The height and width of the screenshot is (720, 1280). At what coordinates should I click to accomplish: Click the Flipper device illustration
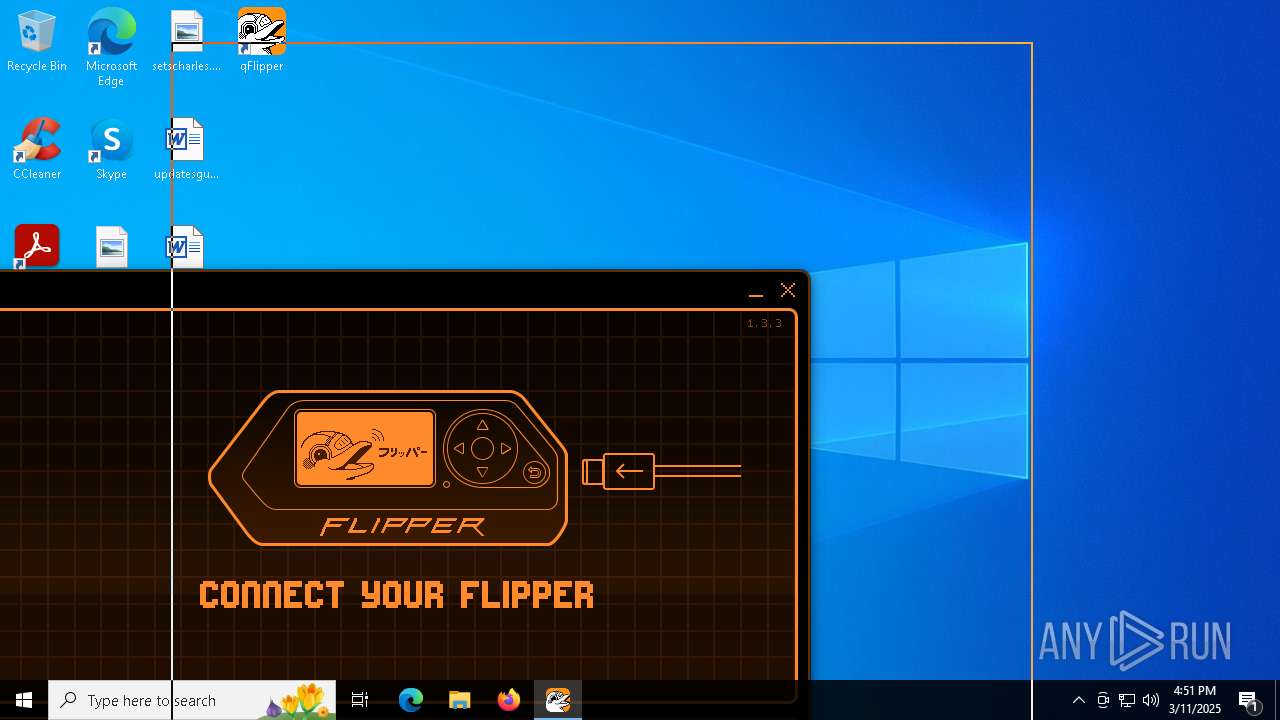click(388, 468)
